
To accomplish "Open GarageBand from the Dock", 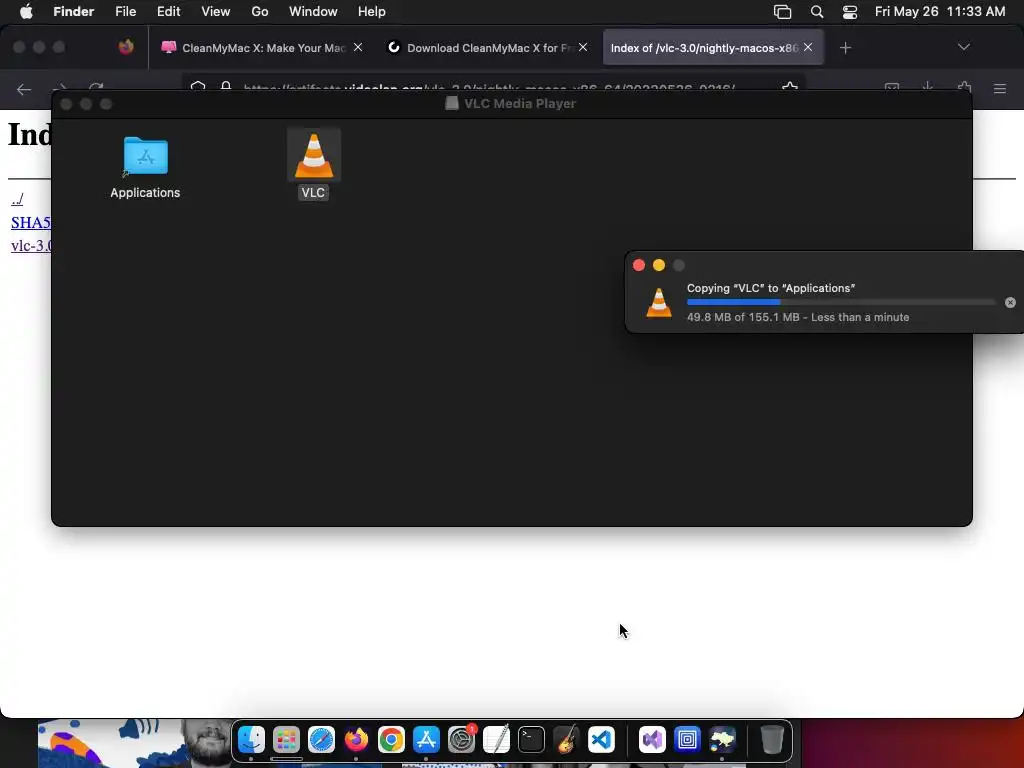I will pyautogui.click(x=566, y=740).
